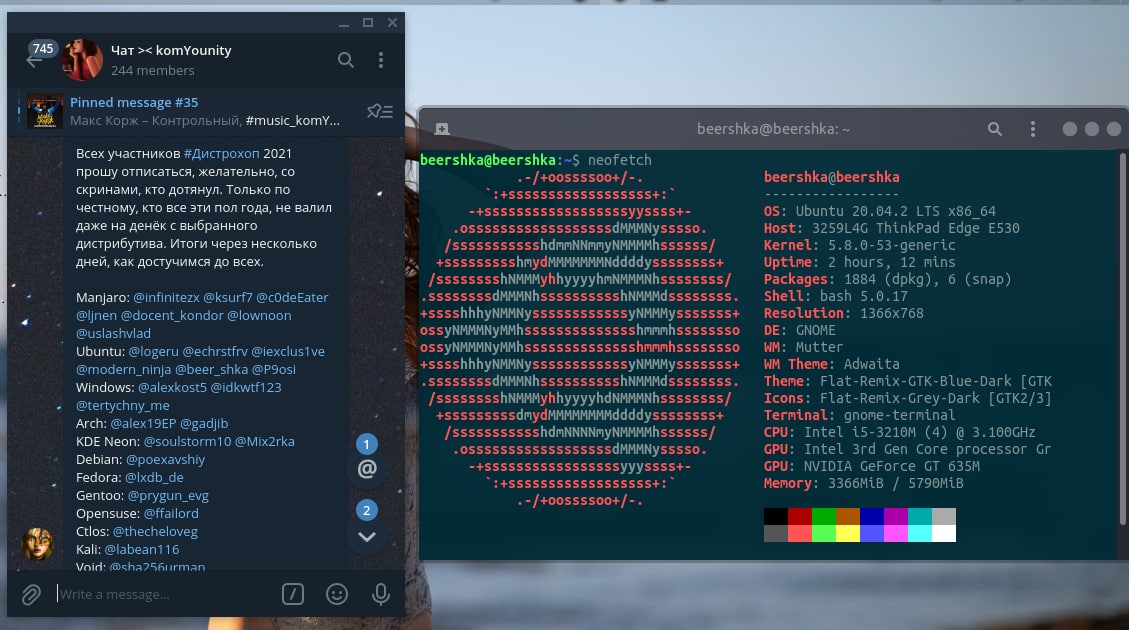Click the OS: Ubuntu 20.04.2 LTS line
1129x630 pixels.
[x=880, y=211]
